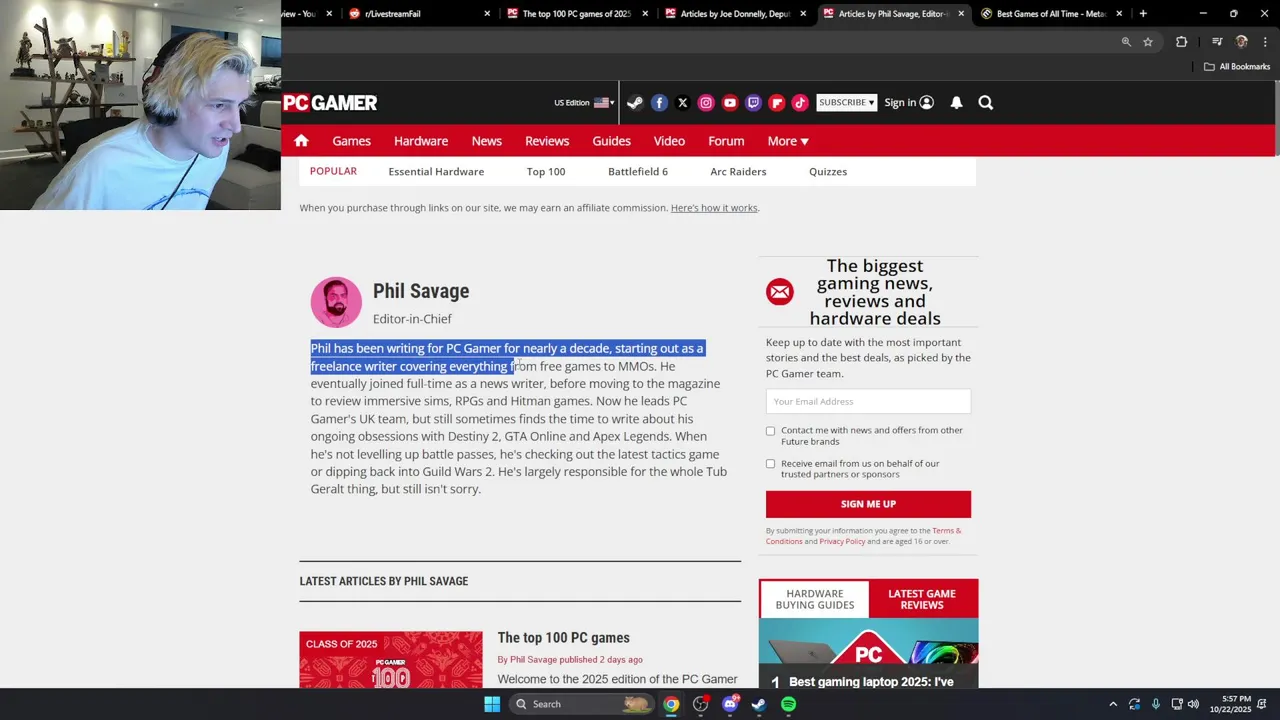Click the Quizzes popular link
Image resolution: width=1280 pixels, height=720 pixels.
828,172
